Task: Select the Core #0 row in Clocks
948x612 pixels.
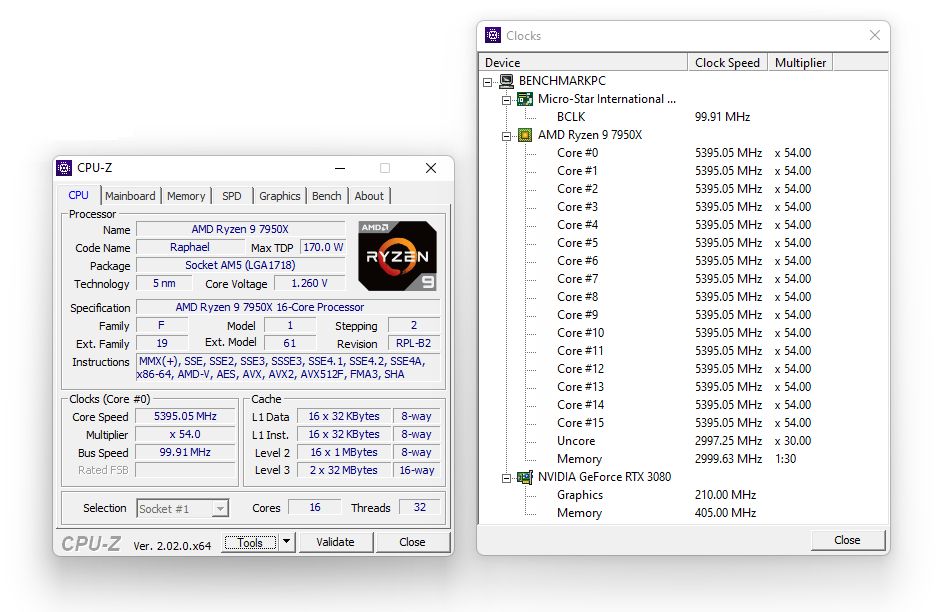Action: coord(683,153)
